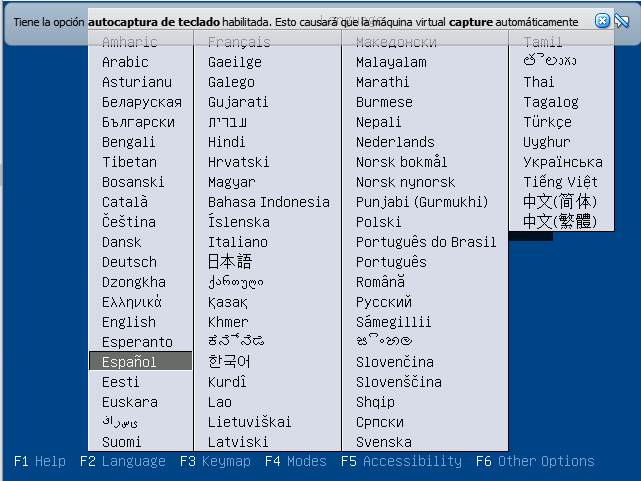
Task: Open the F1 Help option
Action: point(40,461)
